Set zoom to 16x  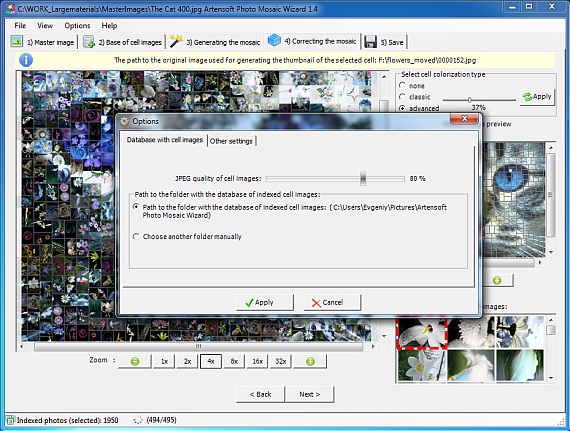tap(257, 361)
